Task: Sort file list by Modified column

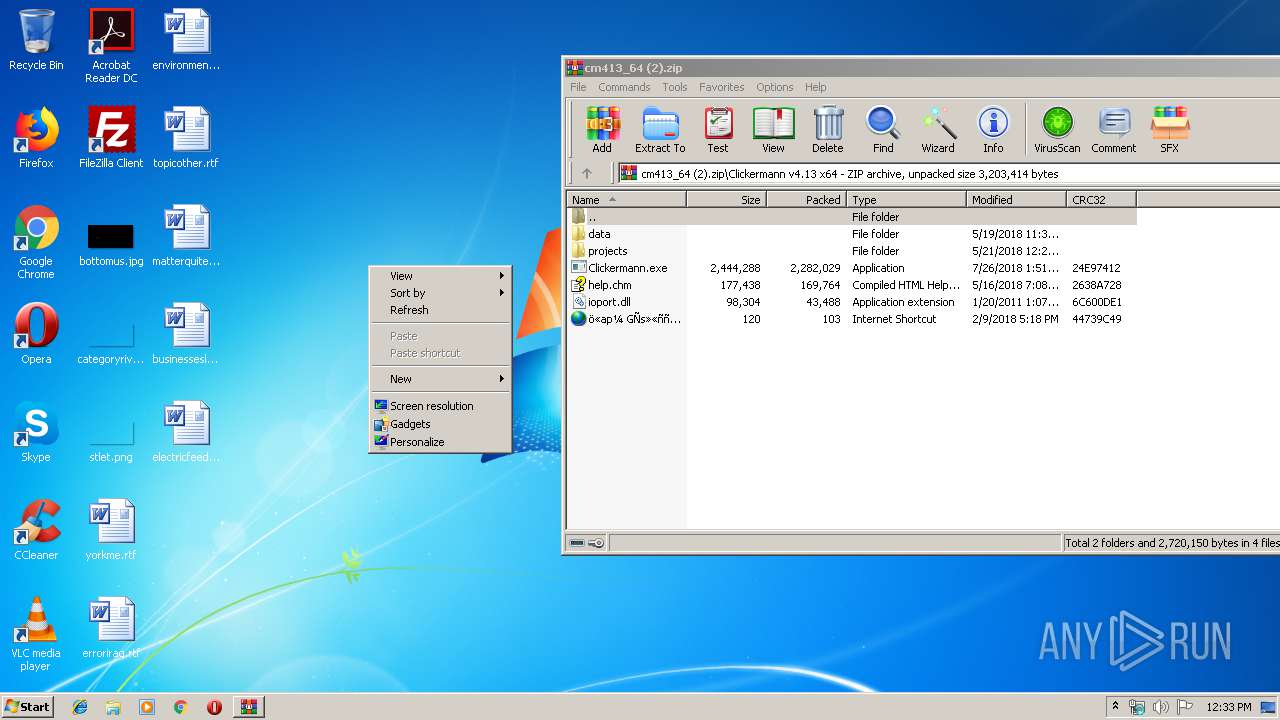Action: (1016, 200)
